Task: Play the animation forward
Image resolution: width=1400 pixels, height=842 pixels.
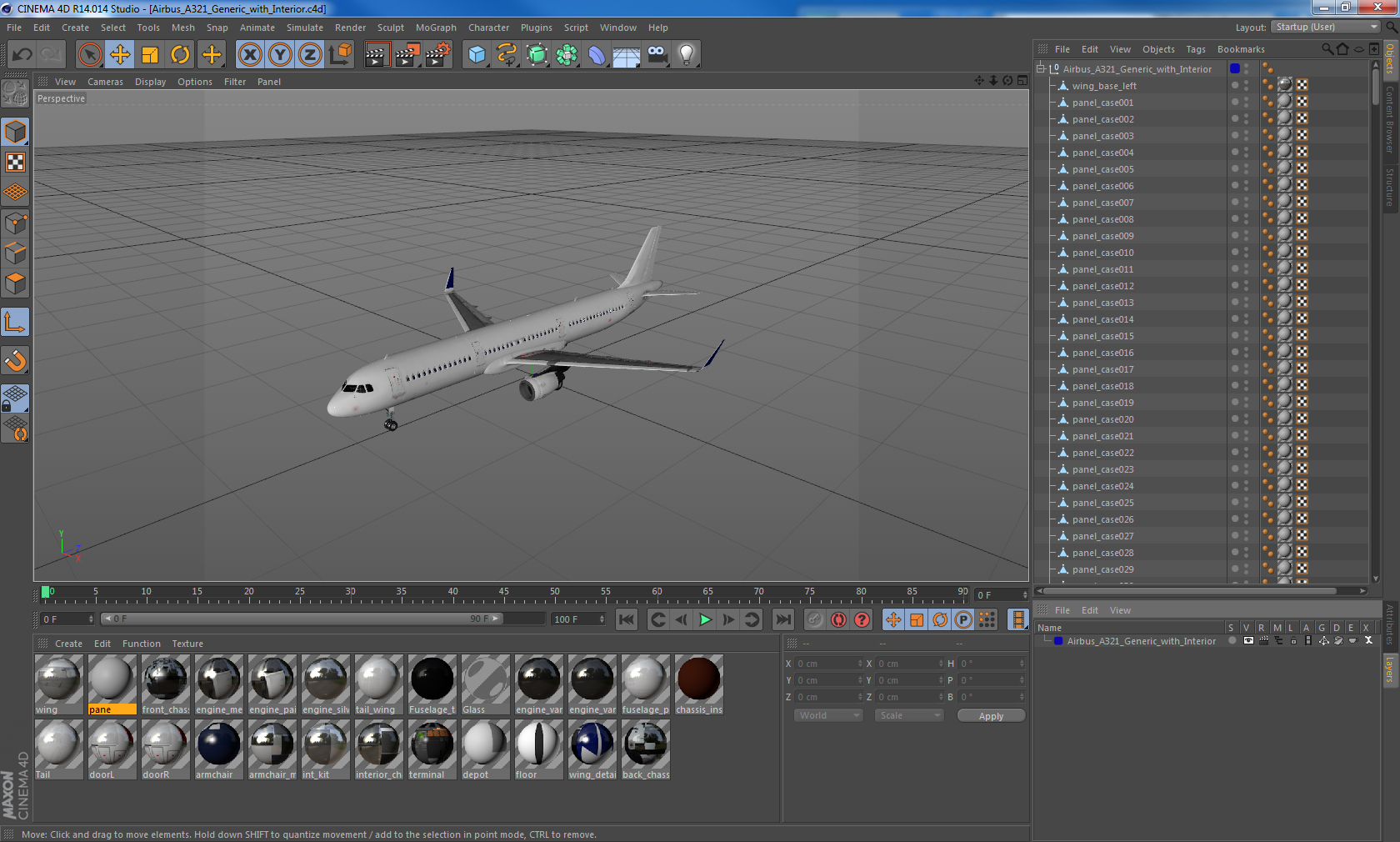Action: click(x=705, y=619)
